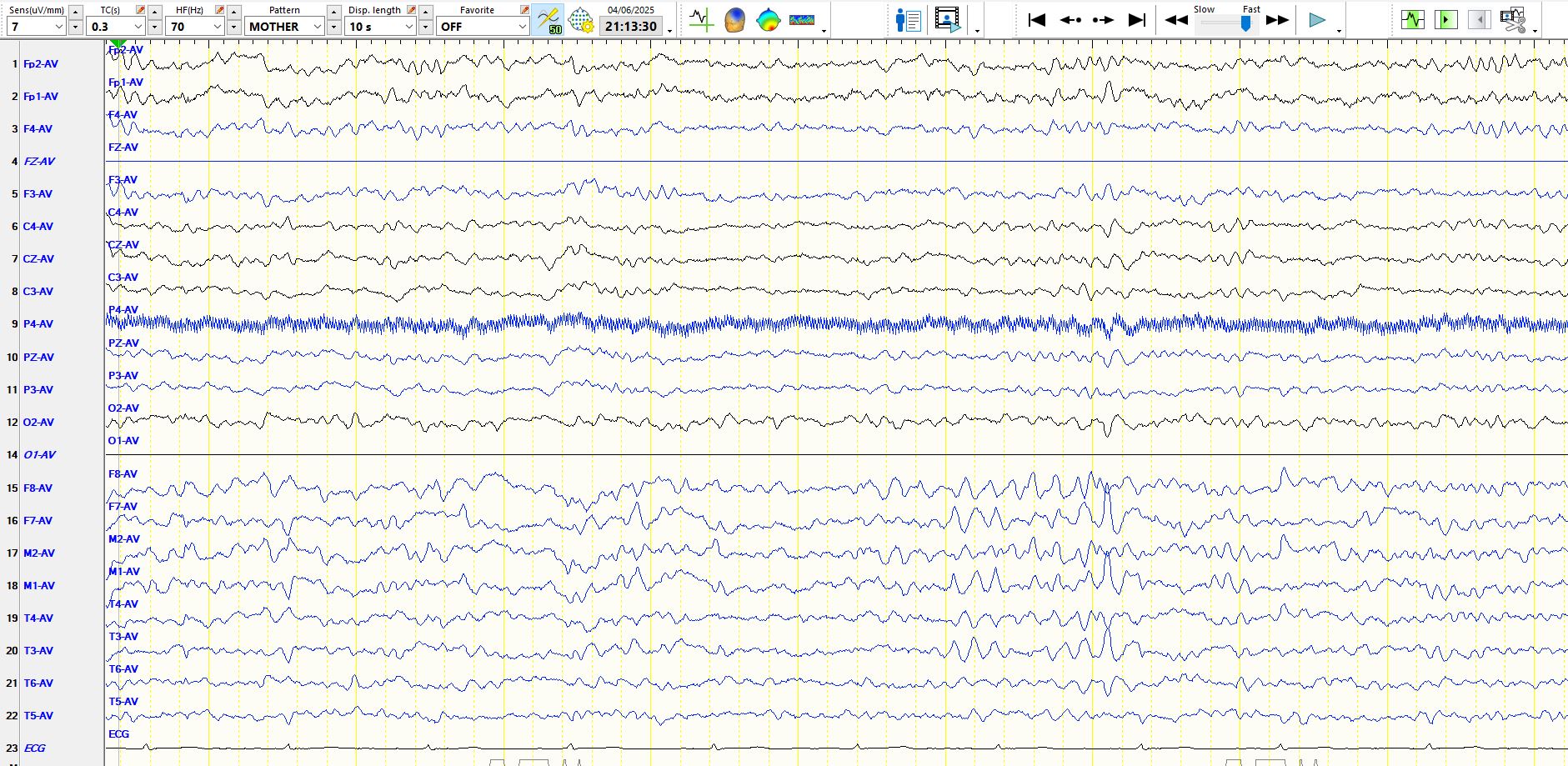Image resolution: width=1568 pixels, height=766 pixels.
Task: Expand the patient/video toolbar overflow arrow
Action: tap(977, 32)
